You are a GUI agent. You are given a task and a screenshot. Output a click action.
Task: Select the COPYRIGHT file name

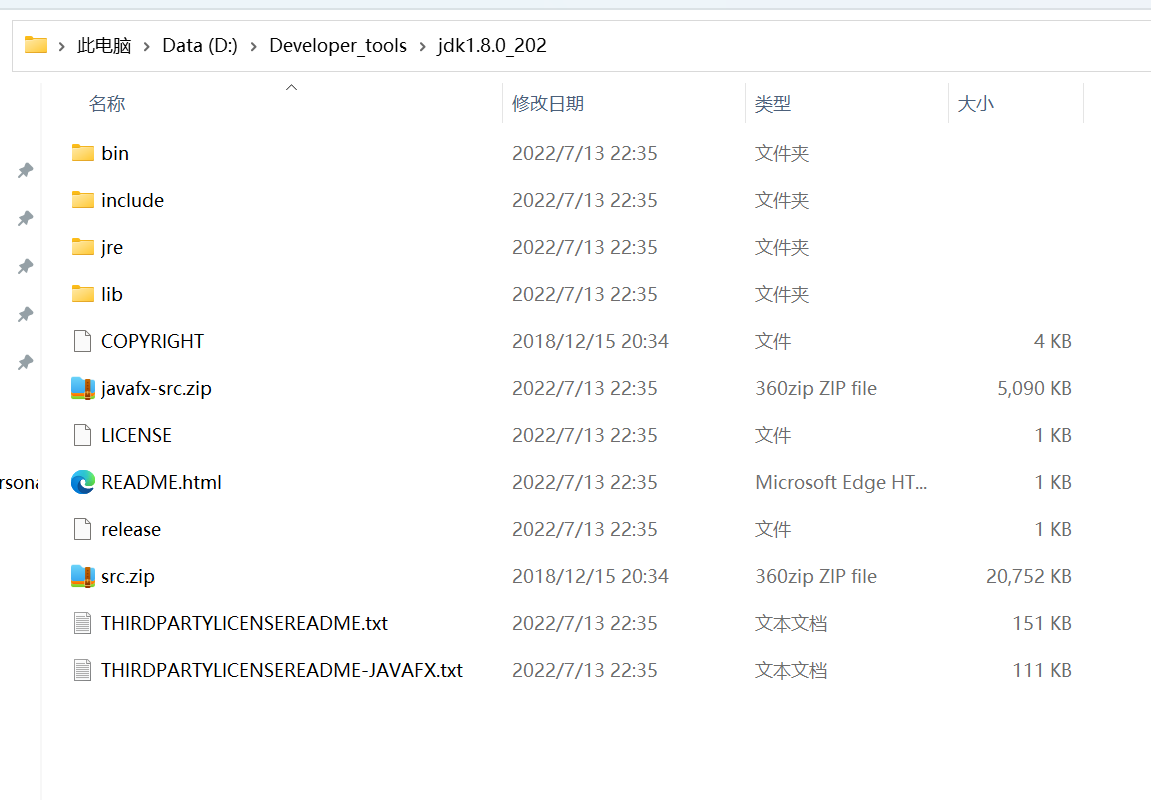(153, 341)
